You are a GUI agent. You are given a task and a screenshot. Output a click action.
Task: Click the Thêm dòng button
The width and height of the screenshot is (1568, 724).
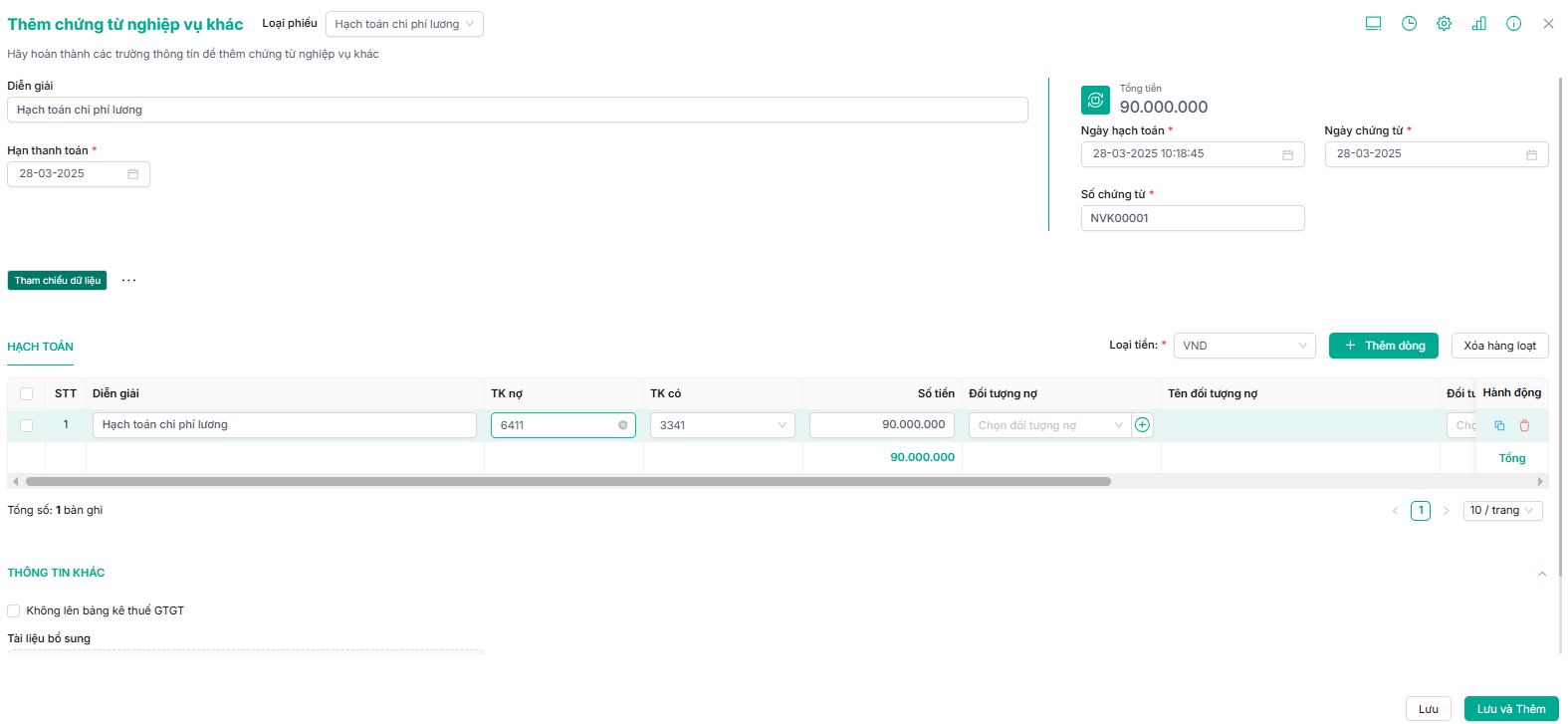click(x=1384, y=346)
